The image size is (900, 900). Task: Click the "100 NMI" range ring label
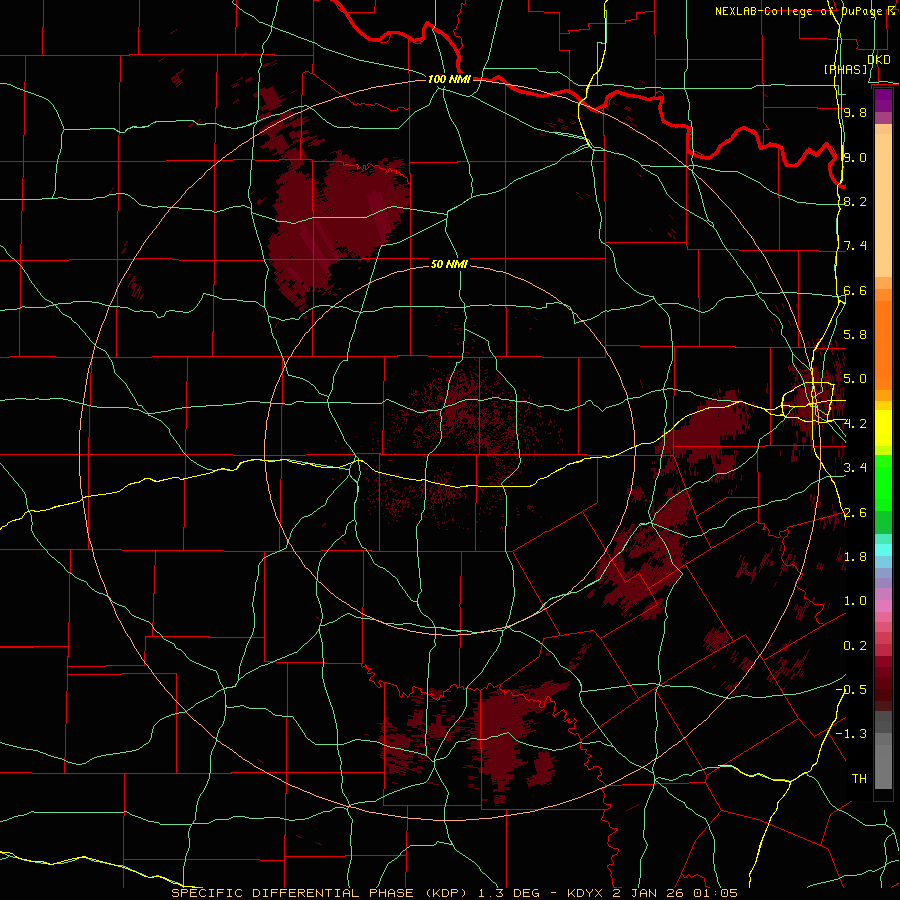tap(449, 79)
